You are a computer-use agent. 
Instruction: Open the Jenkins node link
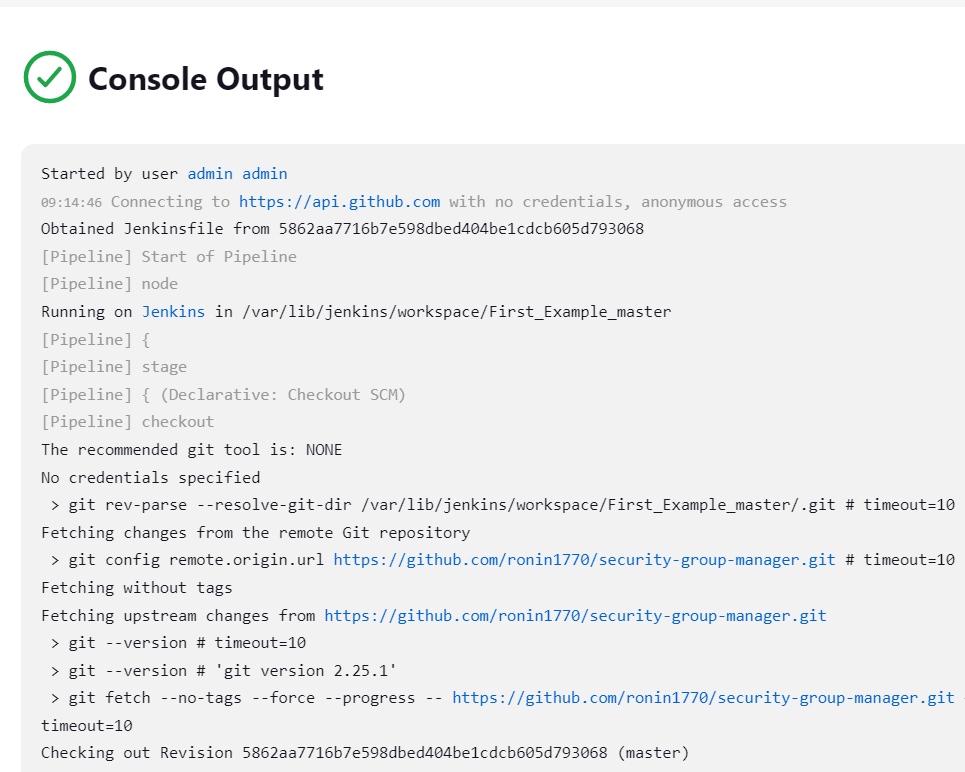pyautogui.click(x=173, y=312)
